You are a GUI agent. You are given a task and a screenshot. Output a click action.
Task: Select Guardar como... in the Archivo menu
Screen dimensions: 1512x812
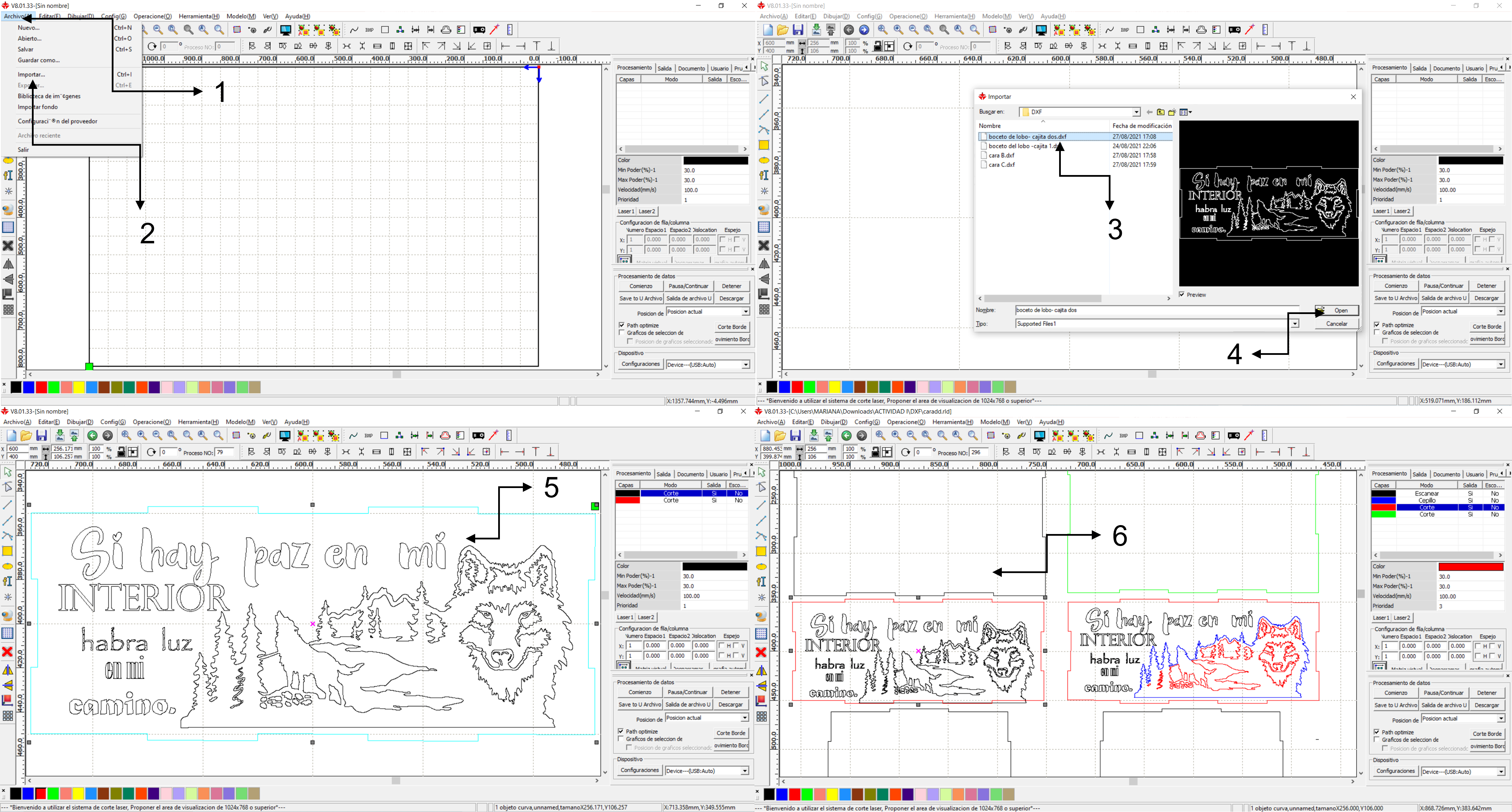click(38, 60)
